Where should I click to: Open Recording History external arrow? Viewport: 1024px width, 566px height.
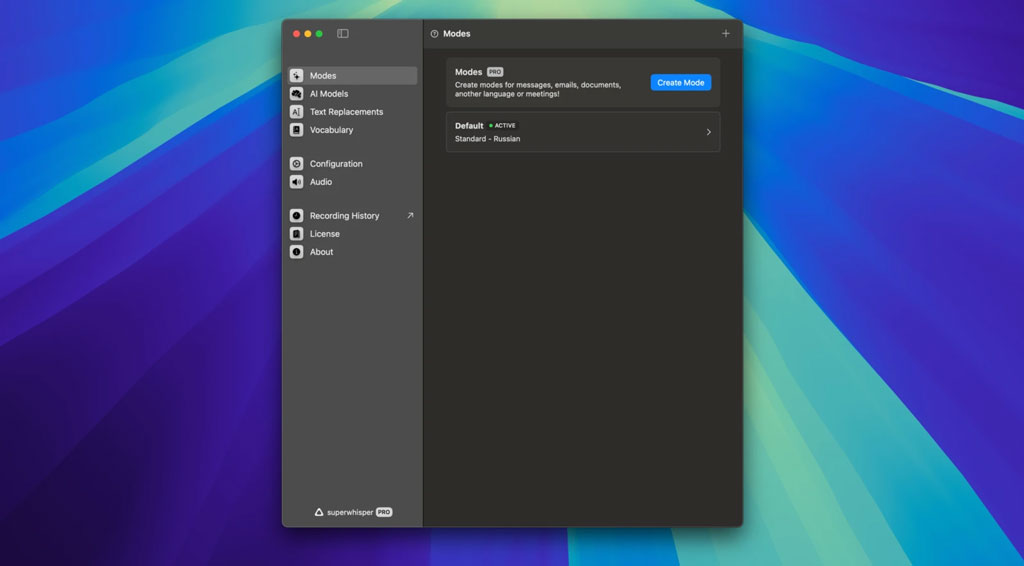point(409,216)
